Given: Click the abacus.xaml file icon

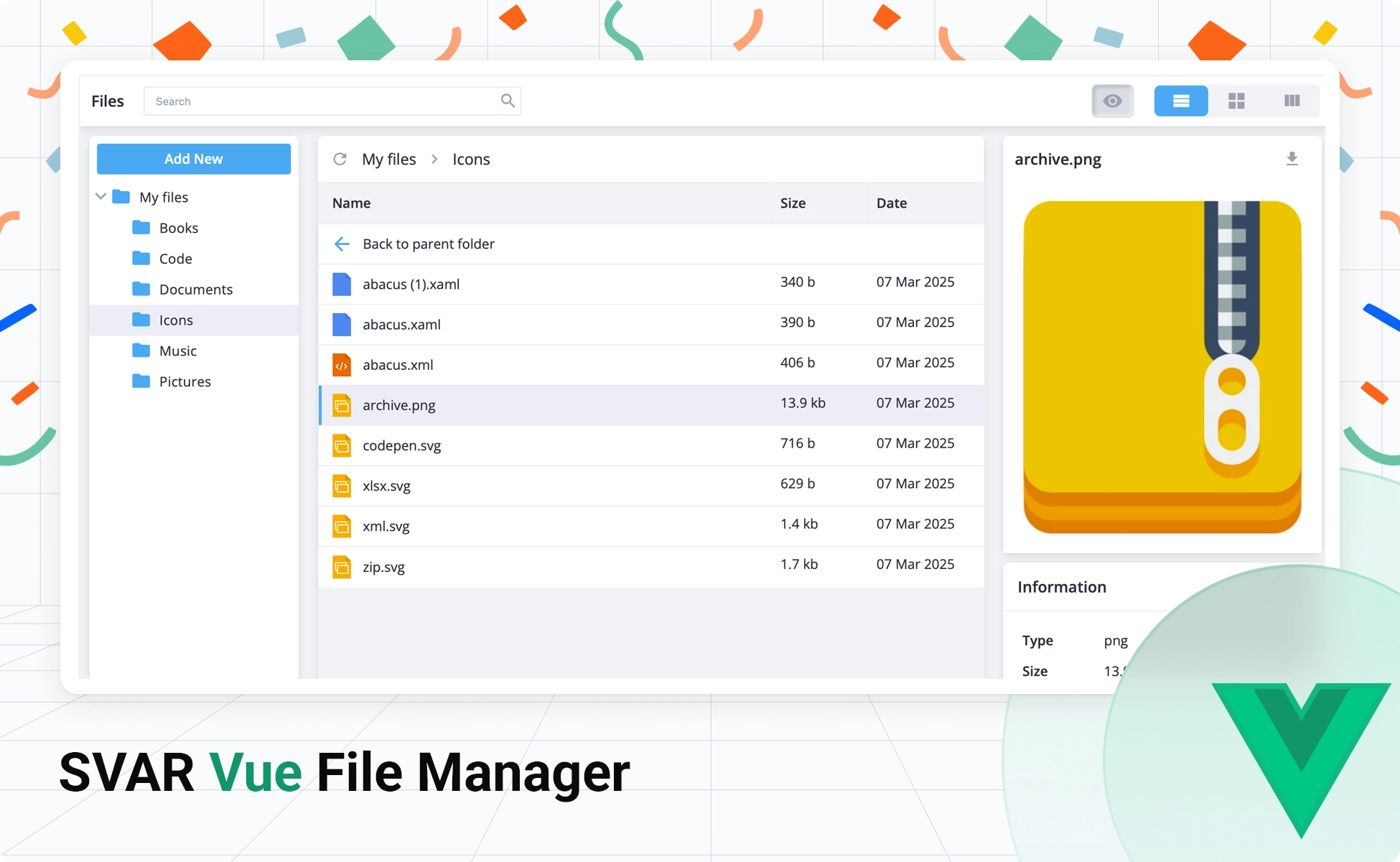Looking at the screenshot, I should coord(342,325).
